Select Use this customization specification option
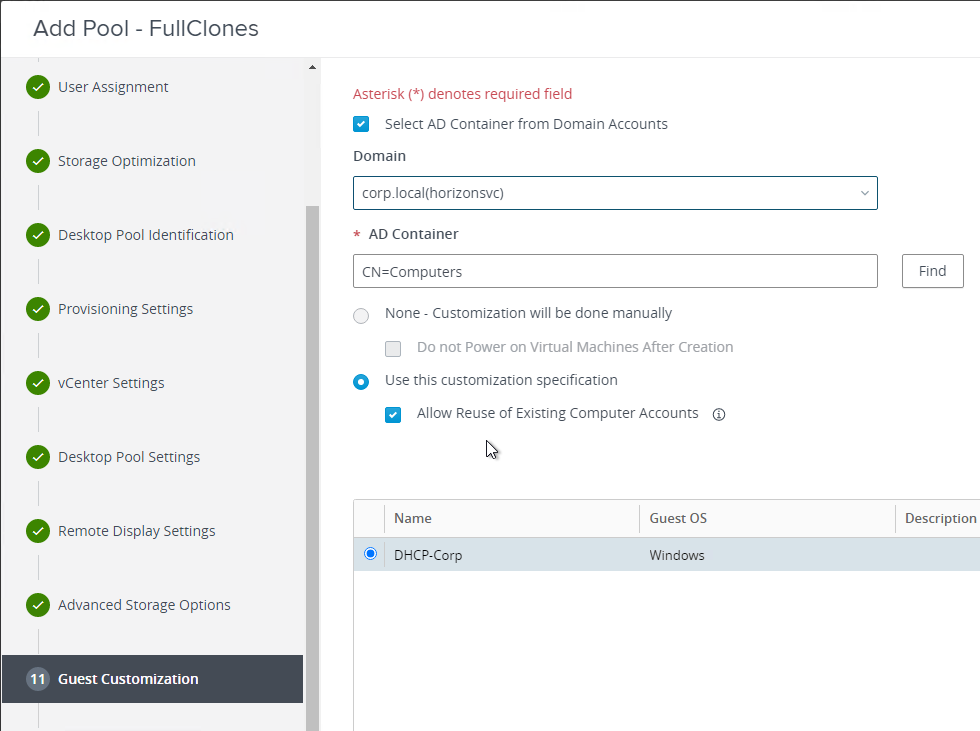The height and width of the screenshot is (731, 980). coord(361,381)
